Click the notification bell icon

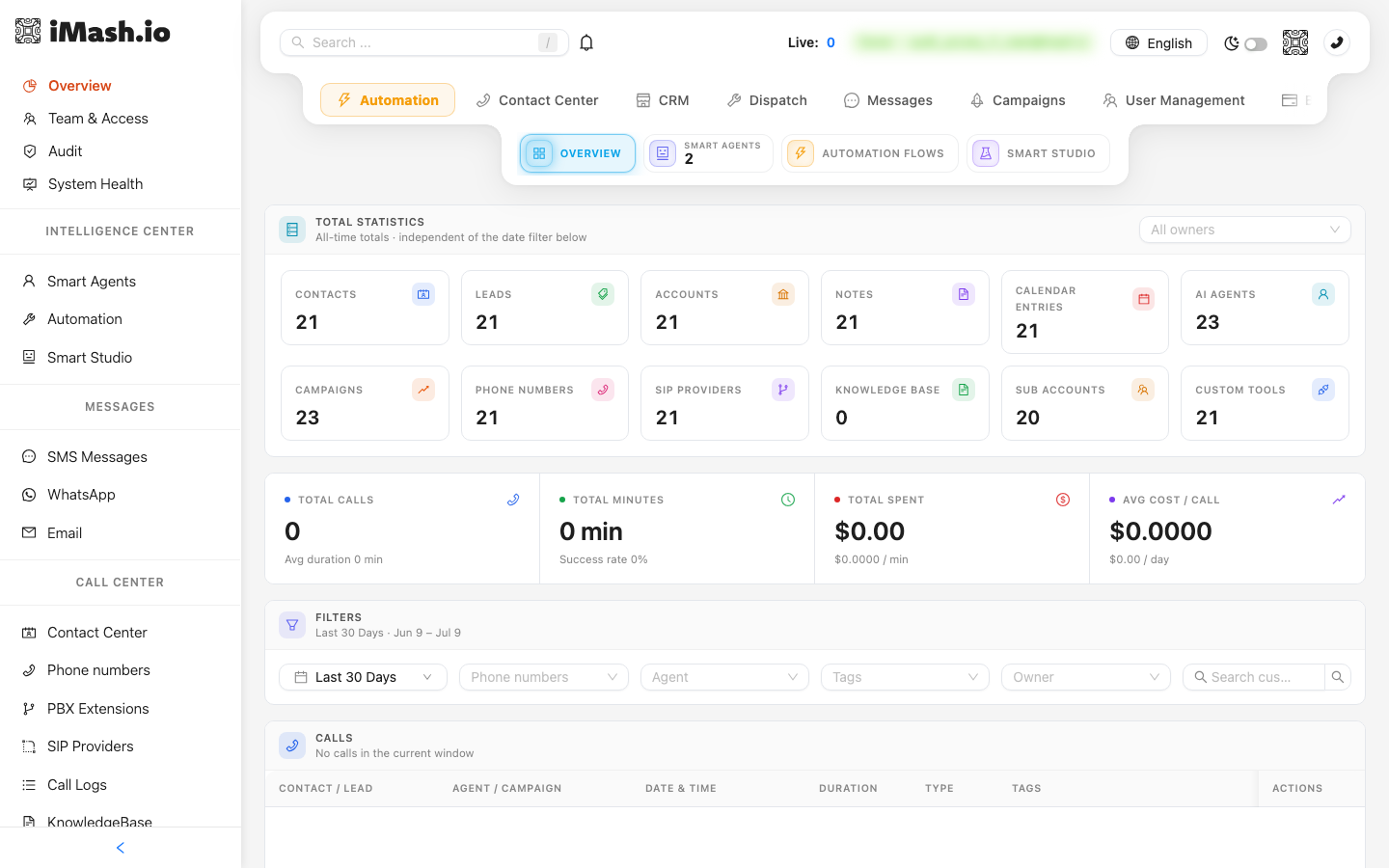click(586, 42)
